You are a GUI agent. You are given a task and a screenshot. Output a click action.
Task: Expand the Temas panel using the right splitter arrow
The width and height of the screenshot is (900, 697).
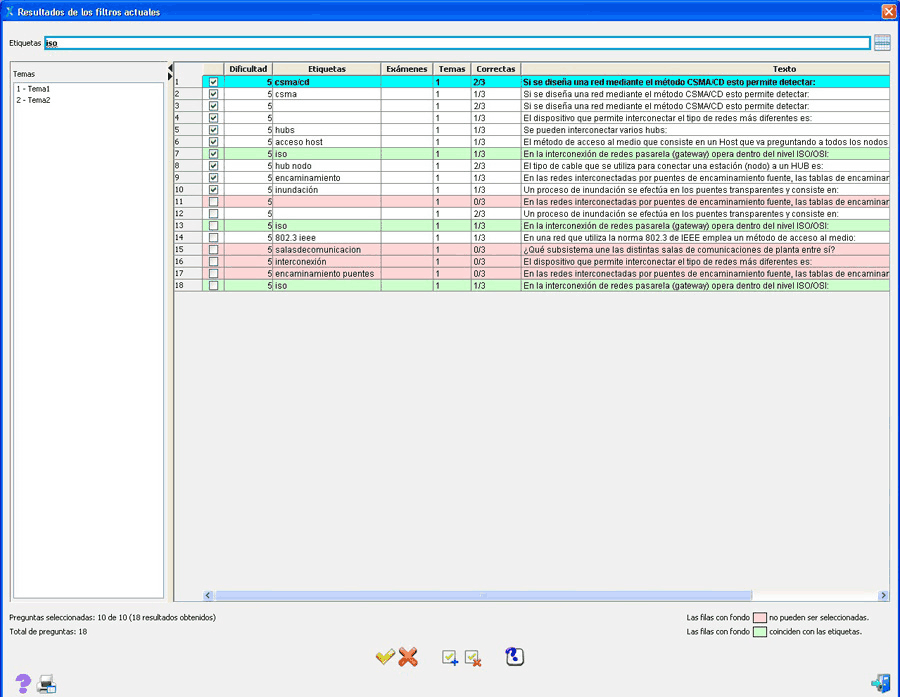coord(170,77)
